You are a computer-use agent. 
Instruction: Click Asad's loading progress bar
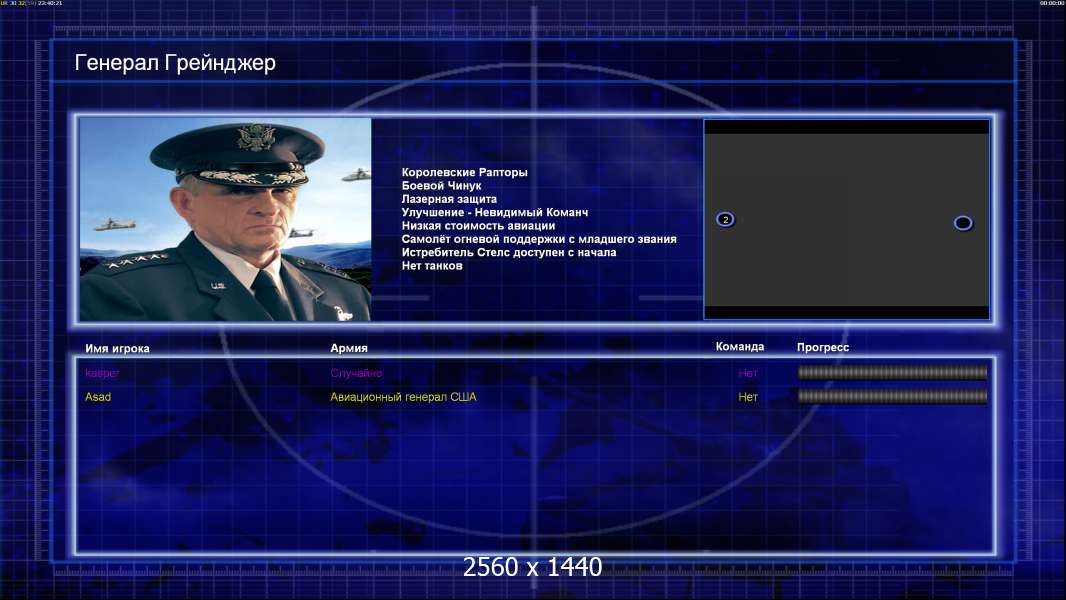(x=892, y=396)
